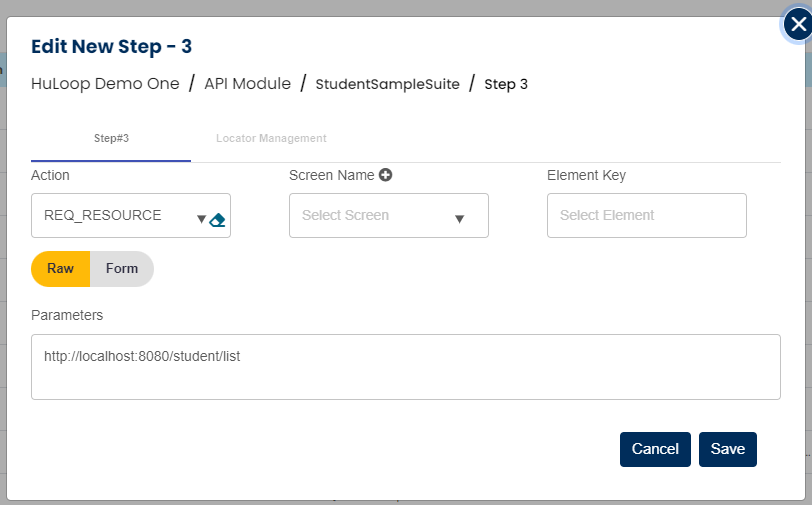
Task: Click the plus icon beside Screen Name
Action: tap(385, 175)
